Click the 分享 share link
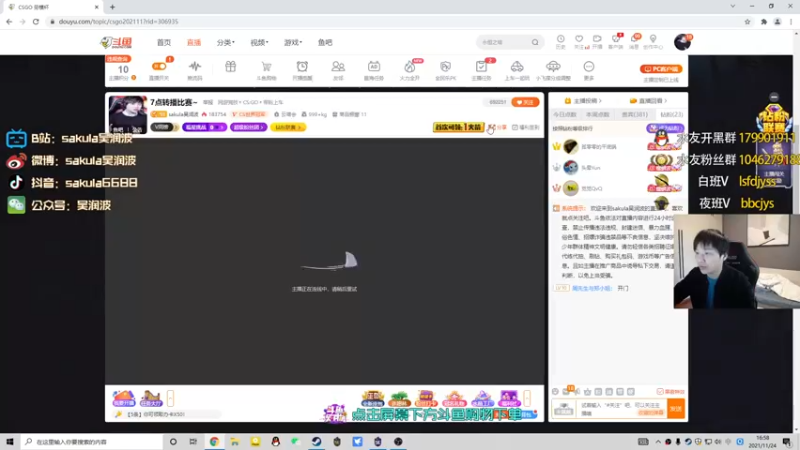Screen dimensions: 800x450 pos(498,127)
